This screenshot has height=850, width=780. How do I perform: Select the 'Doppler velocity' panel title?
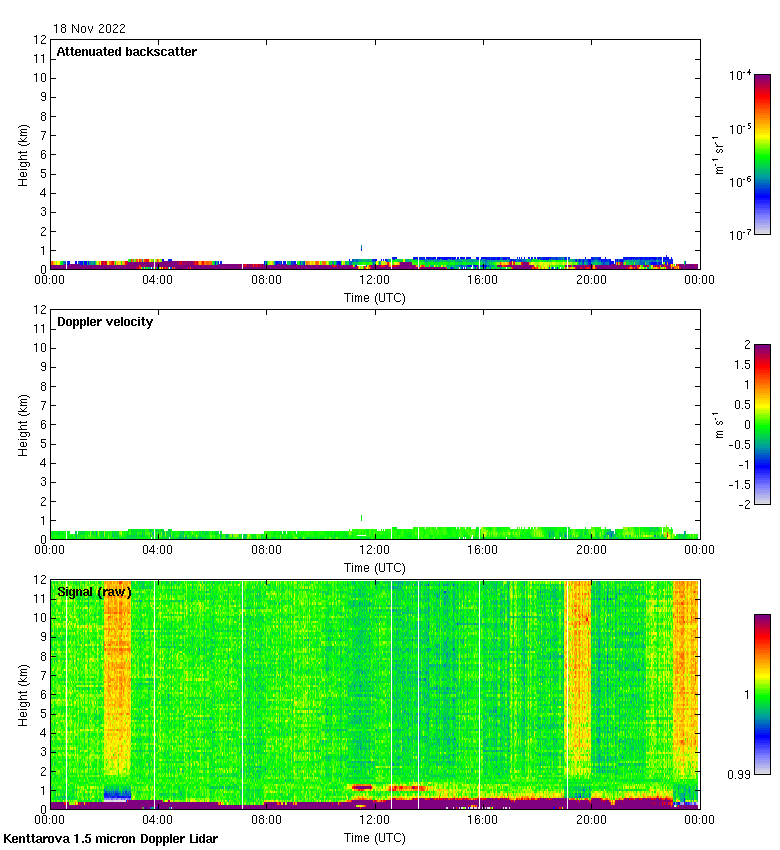pyautogui.click(x=105, y=322)
